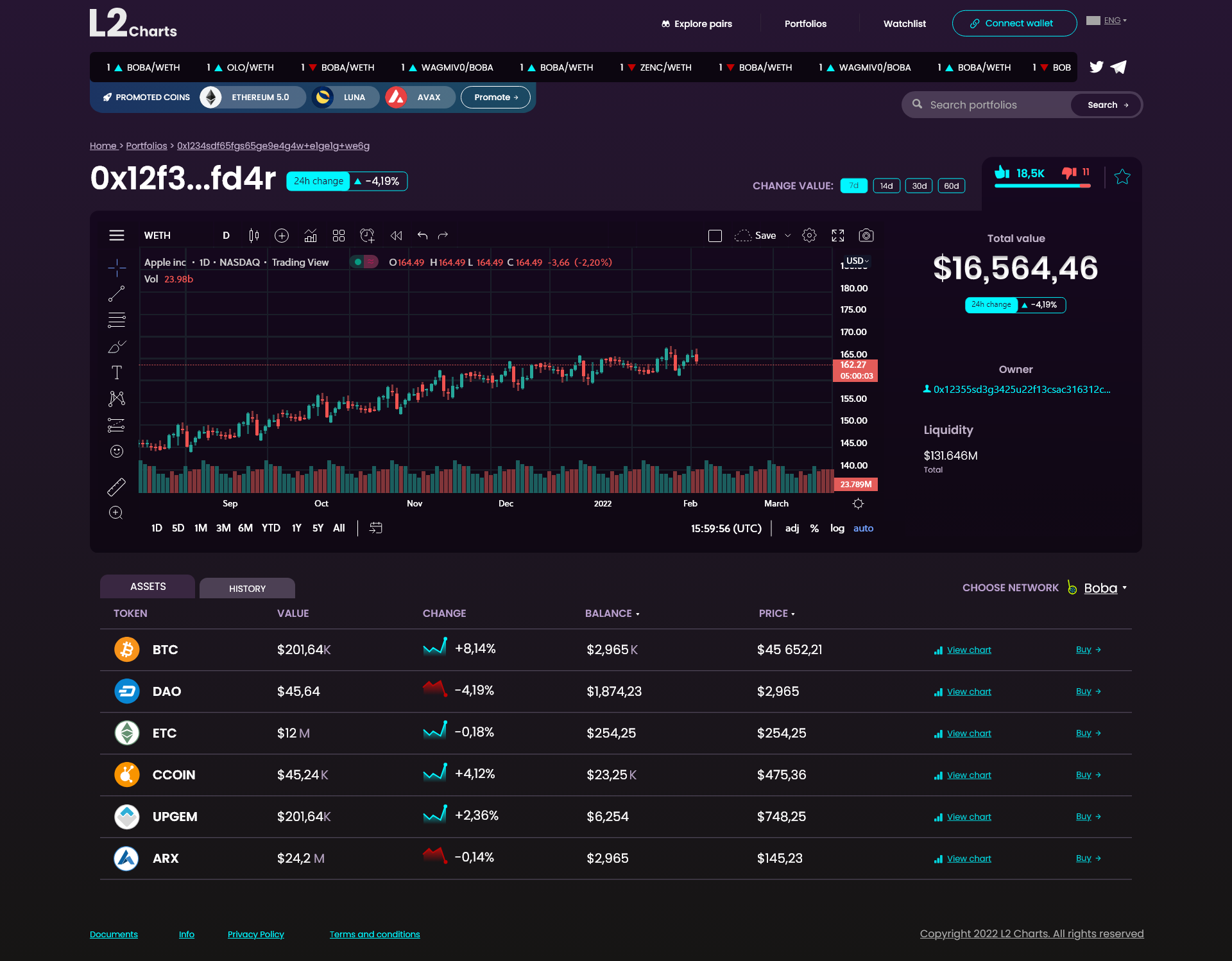Open the Save dropdown arrow

(788, 236)
